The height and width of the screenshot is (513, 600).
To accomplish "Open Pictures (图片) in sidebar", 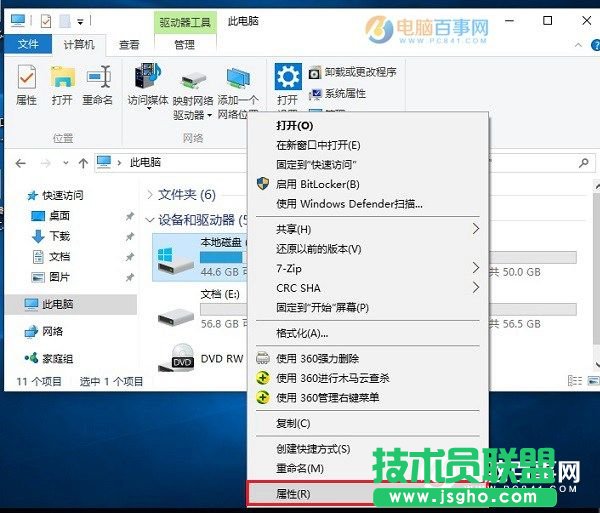I will (50, 277).
